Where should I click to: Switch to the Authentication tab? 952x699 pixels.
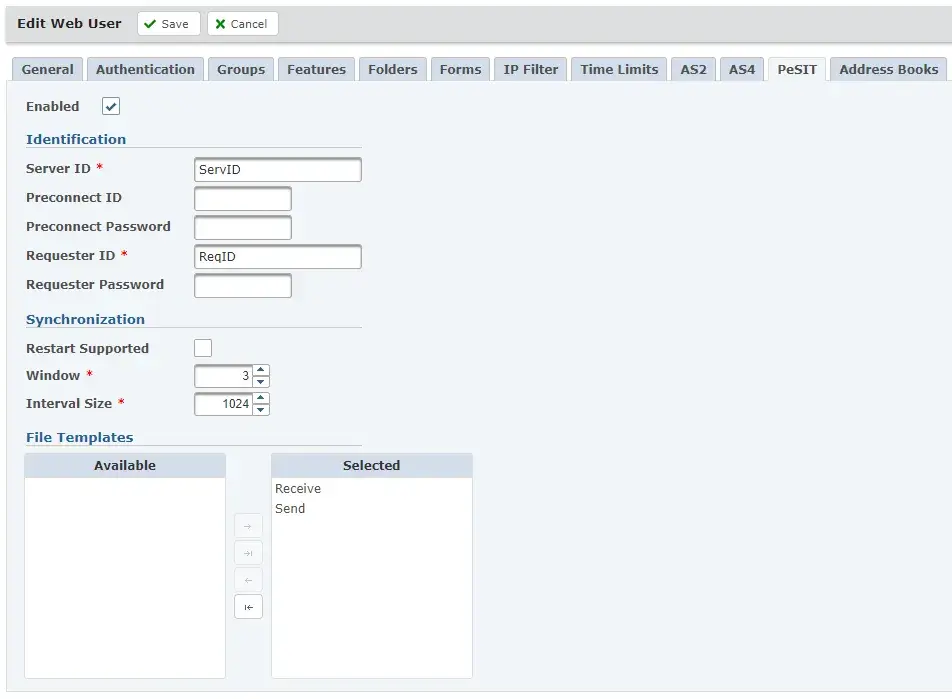[x=145, y=69]
